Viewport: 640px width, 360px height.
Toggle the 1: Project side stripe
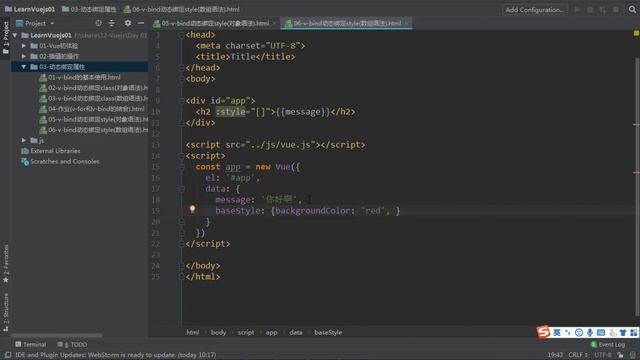pos(6,38)
